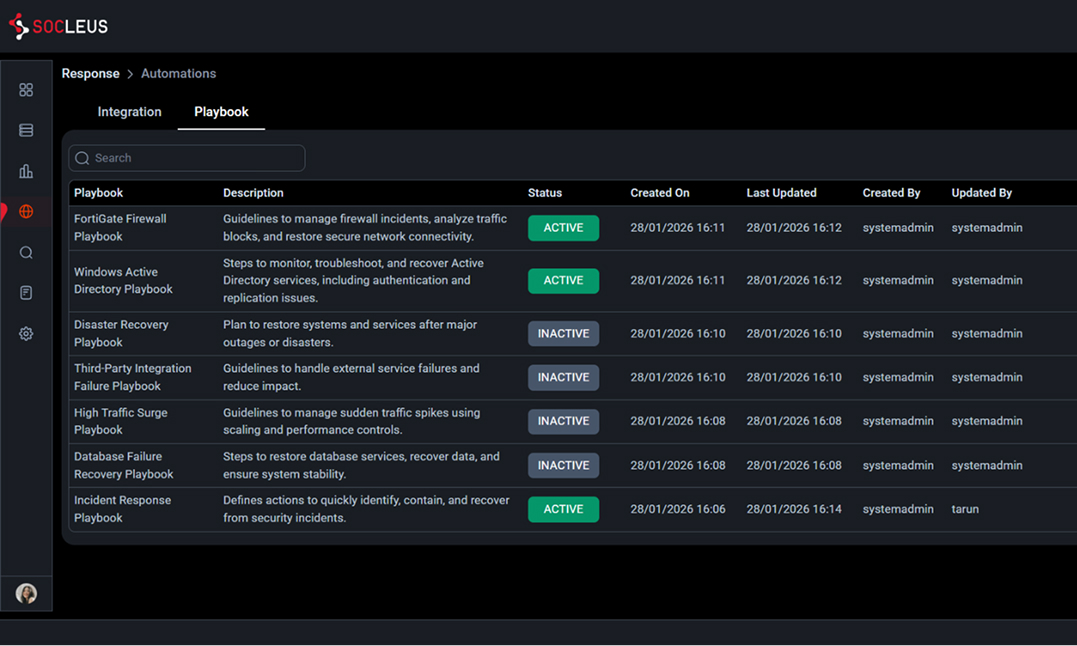Viewport: 1077px width, 646px height.
Task: Open the Database Failure Recovery Playbook entry
Action: click(123, 465)
